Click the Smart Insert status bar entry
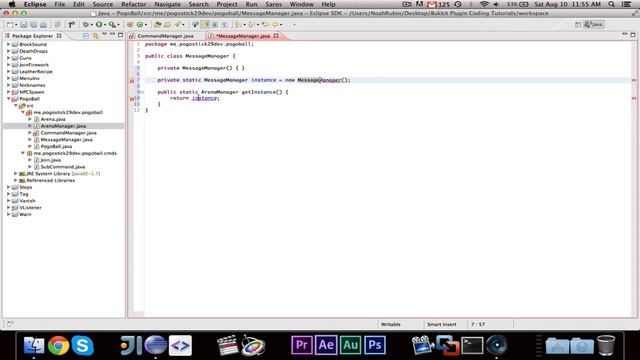 click(x=441, y=324)
